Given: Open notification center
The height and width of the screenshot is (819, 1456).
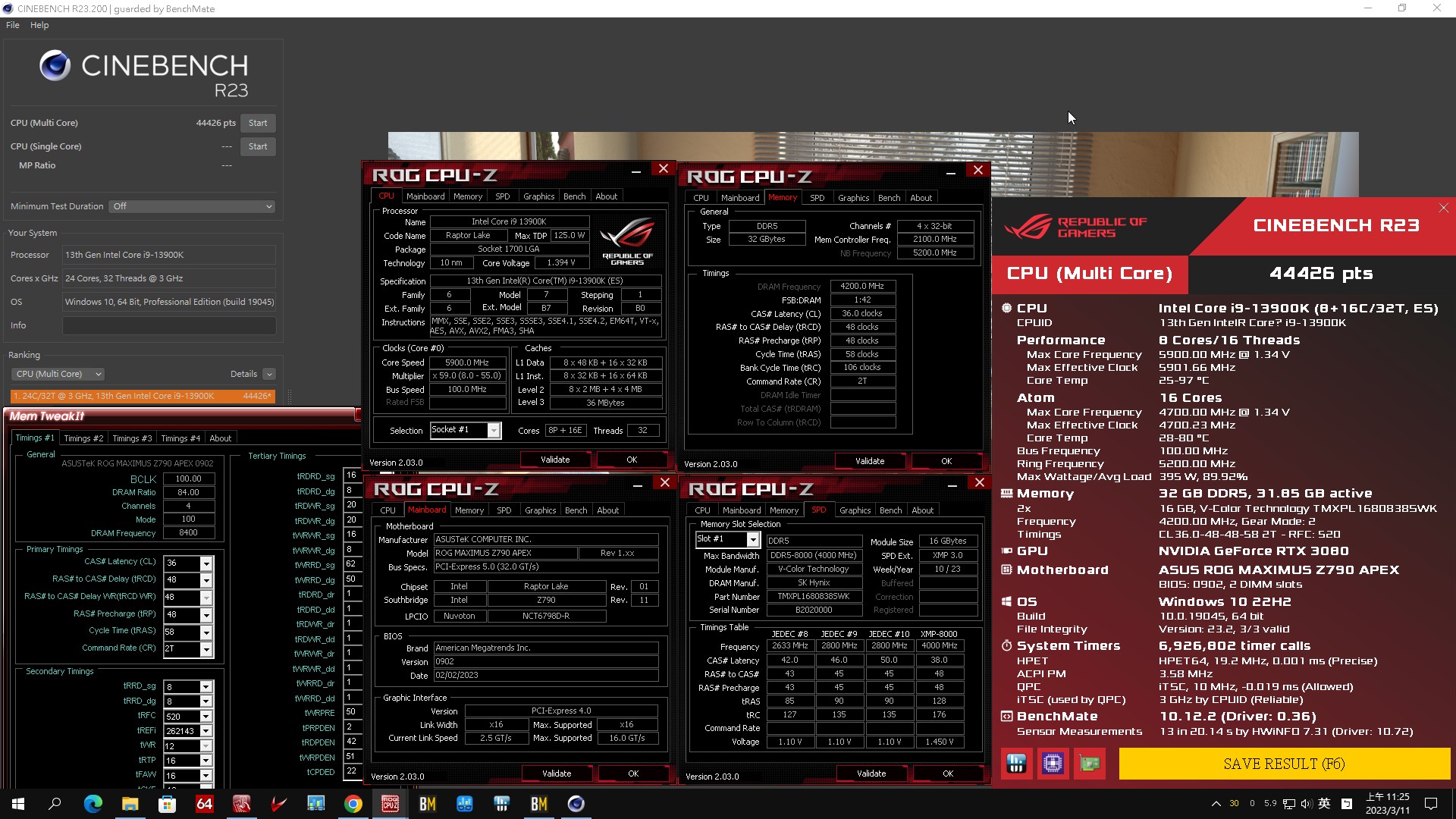Looking at the screenshot, I should coord(1431,804).
